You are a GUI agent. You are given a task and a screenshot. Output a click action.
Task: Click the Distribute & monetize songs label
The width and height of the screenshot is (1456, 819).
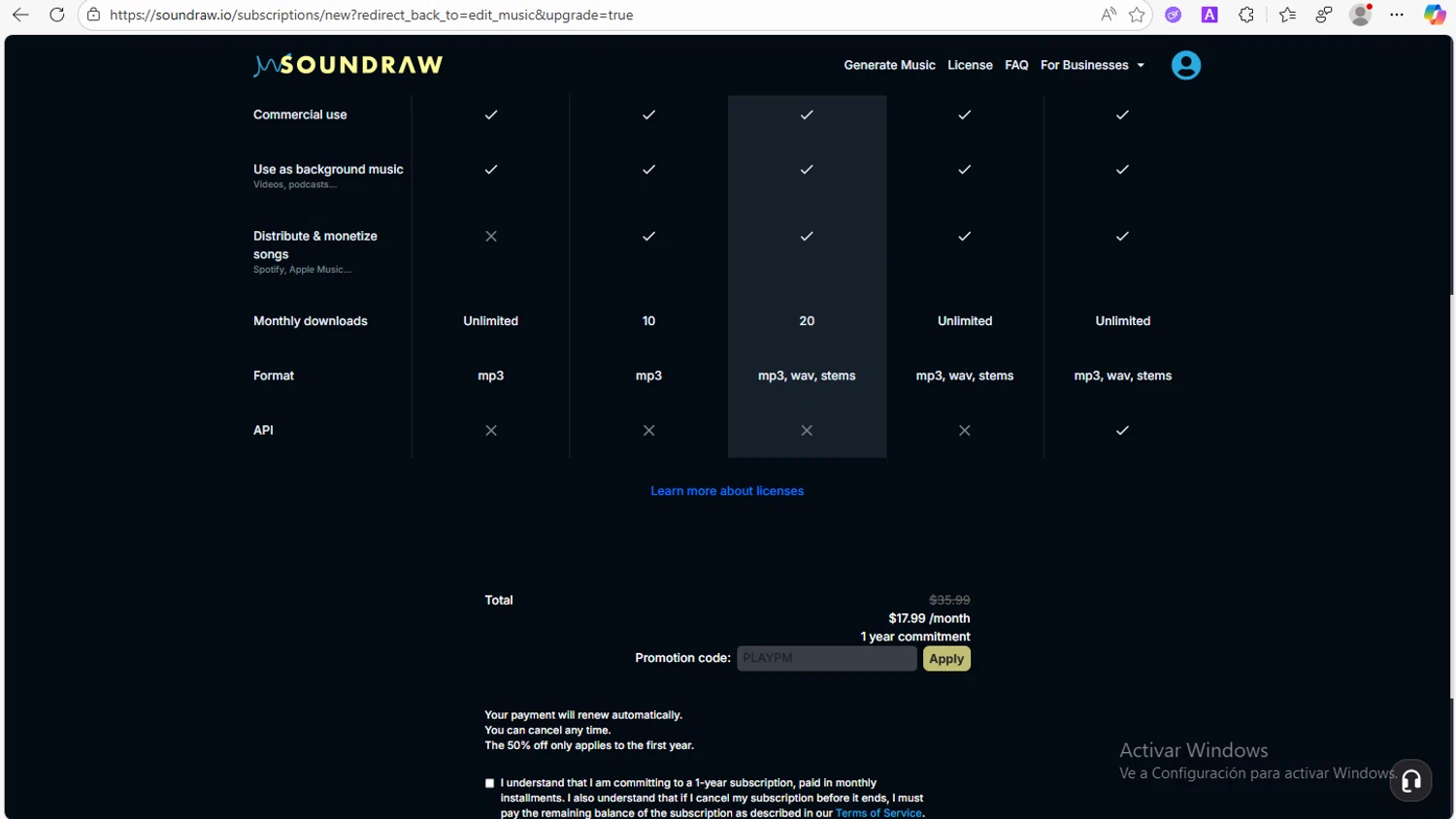(315, 245)
